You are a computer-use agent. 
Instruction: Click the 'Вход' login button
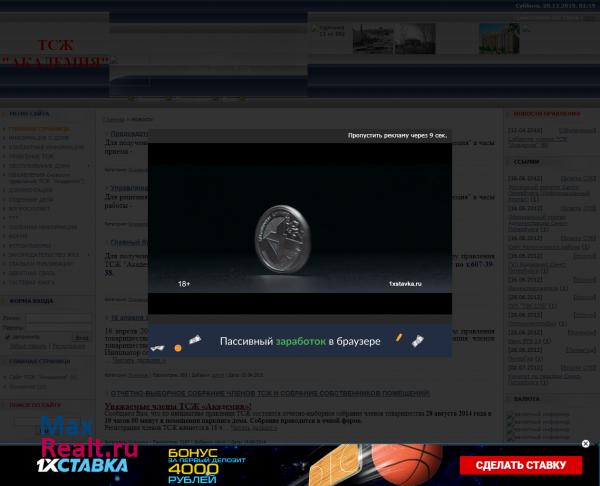pos(82,338)
